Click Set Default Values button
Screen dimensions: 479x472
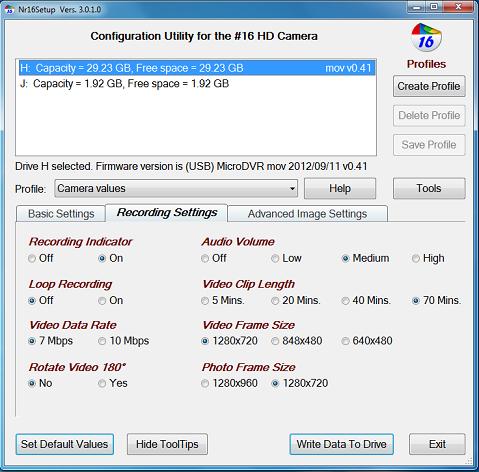click(65, 444)
